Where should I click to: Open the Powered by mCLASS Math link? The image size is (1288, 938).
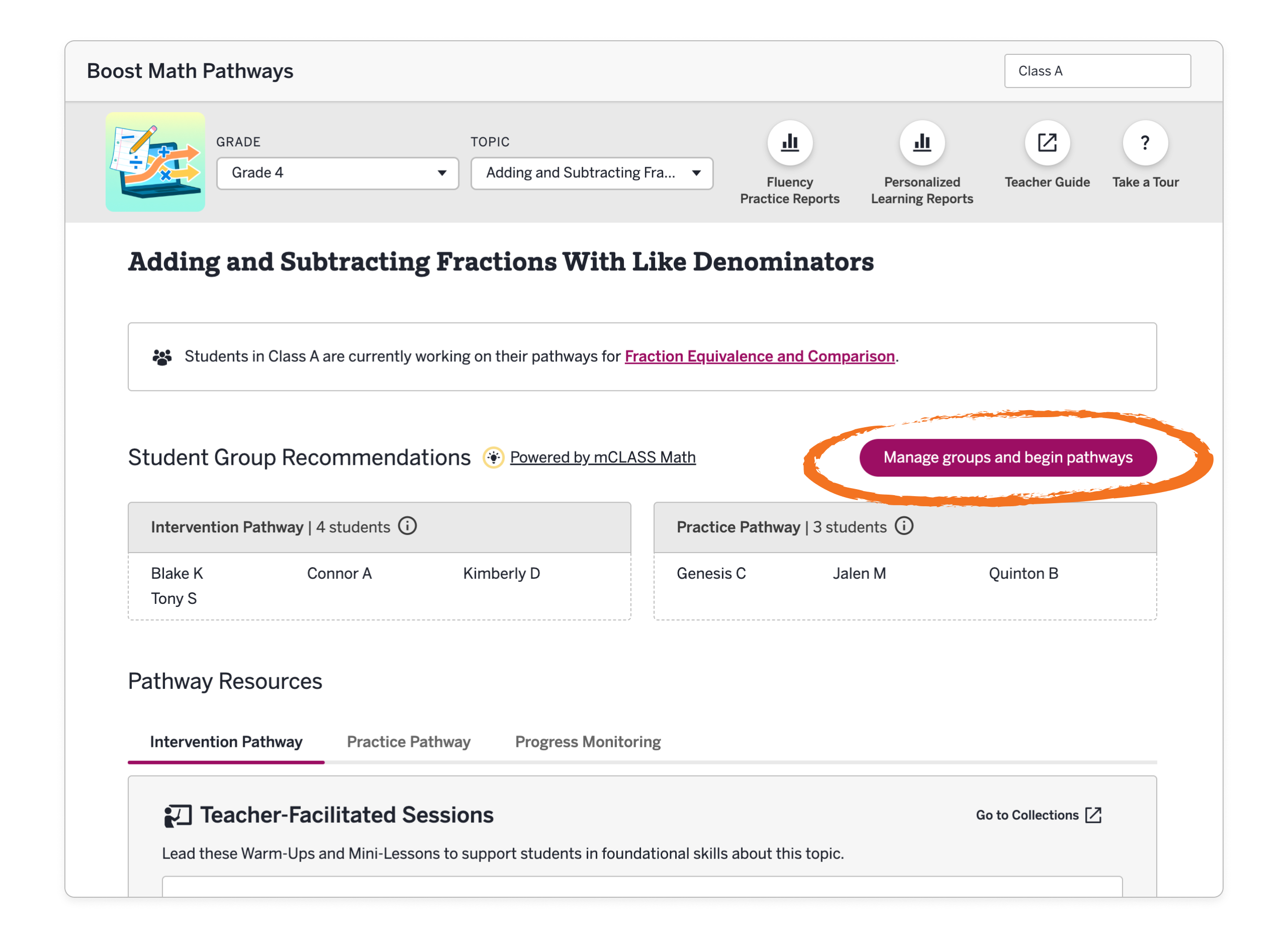603,457
